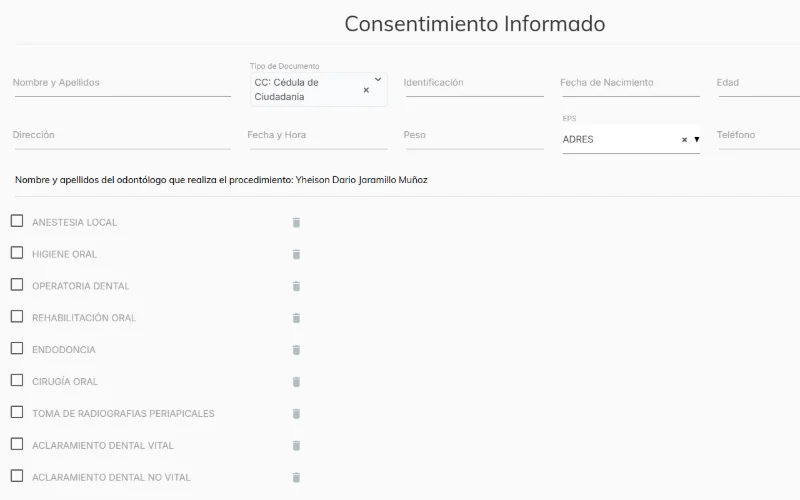This screenshot has height=500, width=800.
Task: Clear the Tipo de Documento selection with X
Action: coord(366,90)
